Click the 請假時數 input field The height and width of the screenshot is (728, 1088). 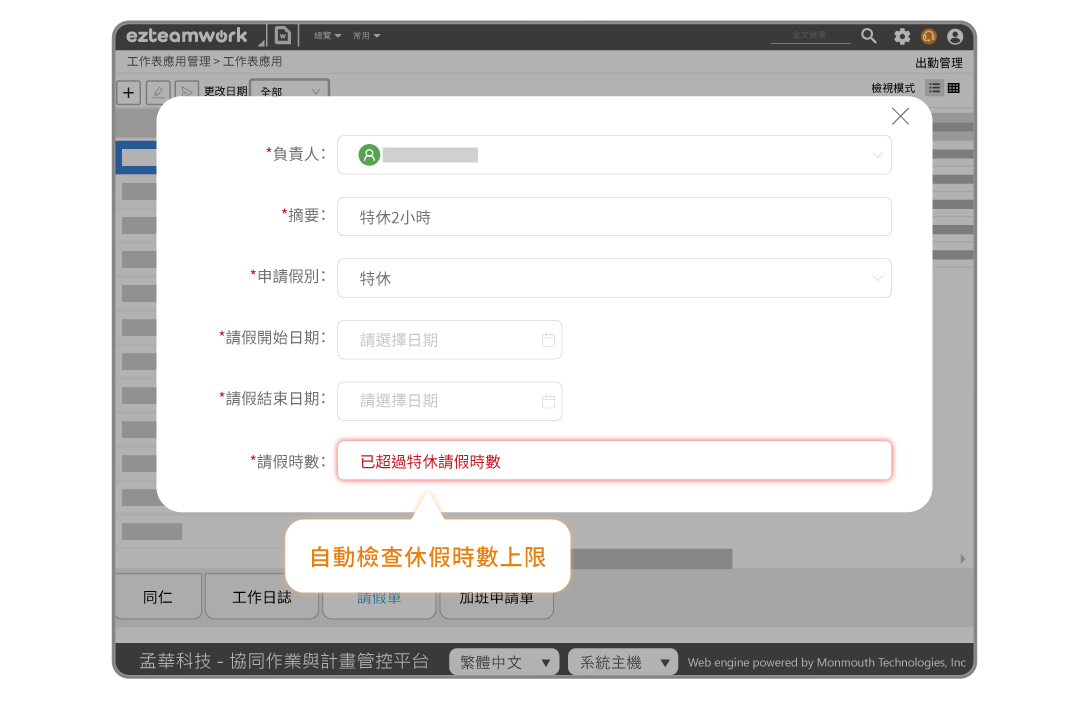613,461
